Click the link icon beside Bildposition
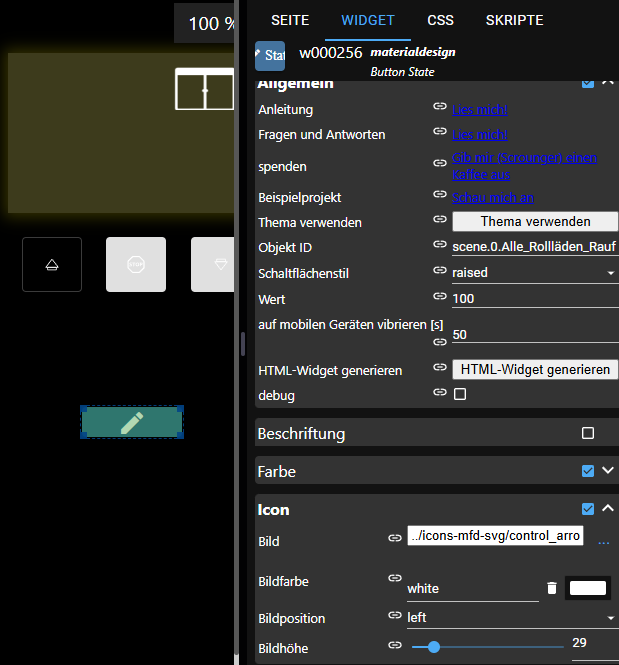This screenshot has height=665, width=619. [x=395, y=615]
